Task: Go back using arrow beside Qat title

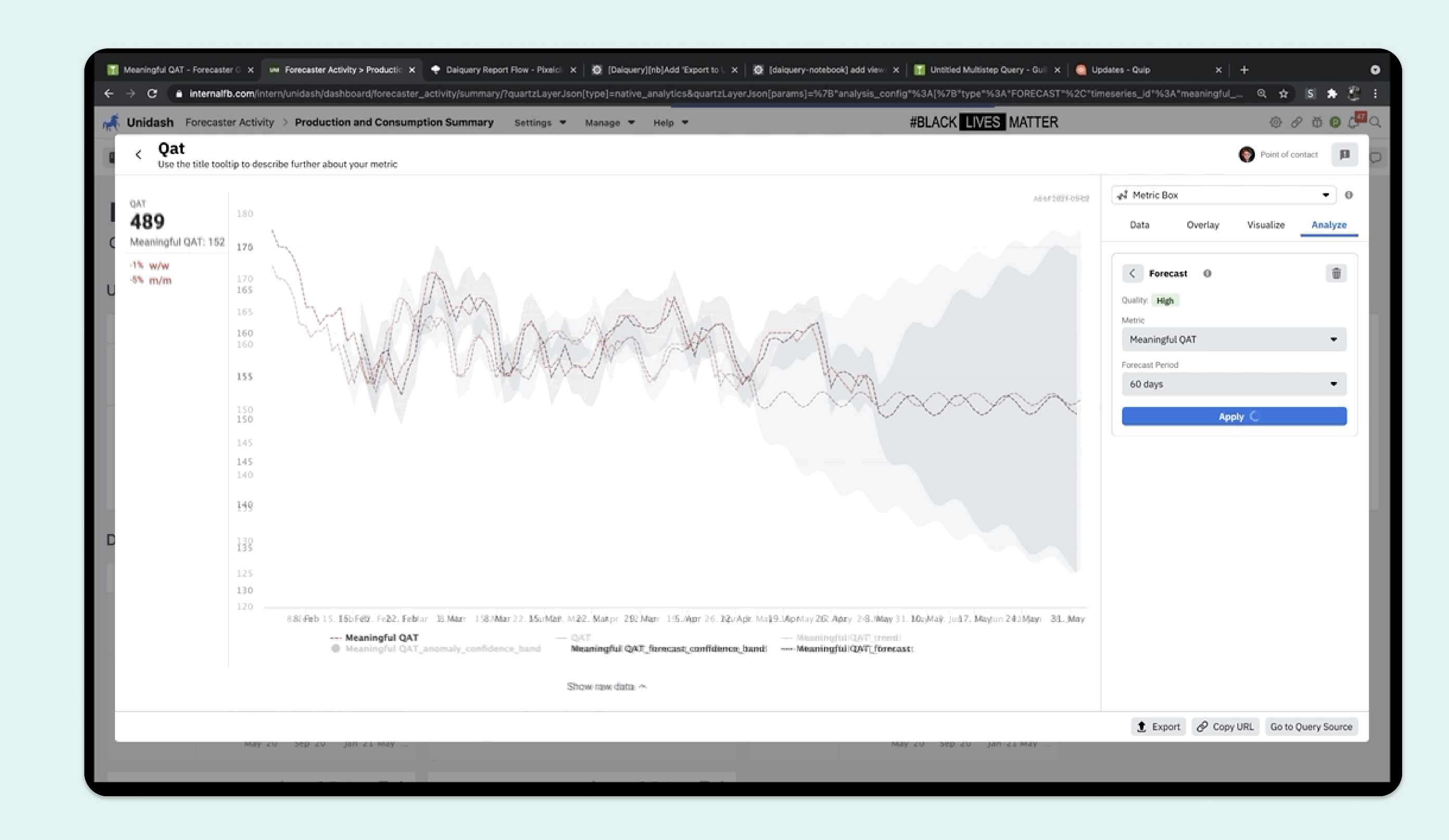Action: (x=138, y=154)
